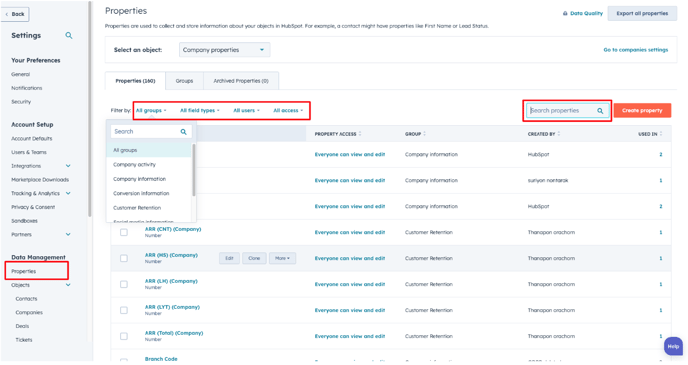Open Deals under Objects
The height and width of the screenshot is (365, 688).
coord(22,326)
